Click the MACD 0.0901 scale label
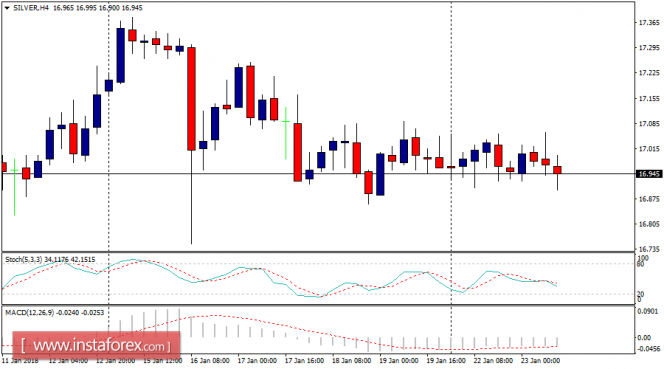664x369 pixels. coord(648,312)
